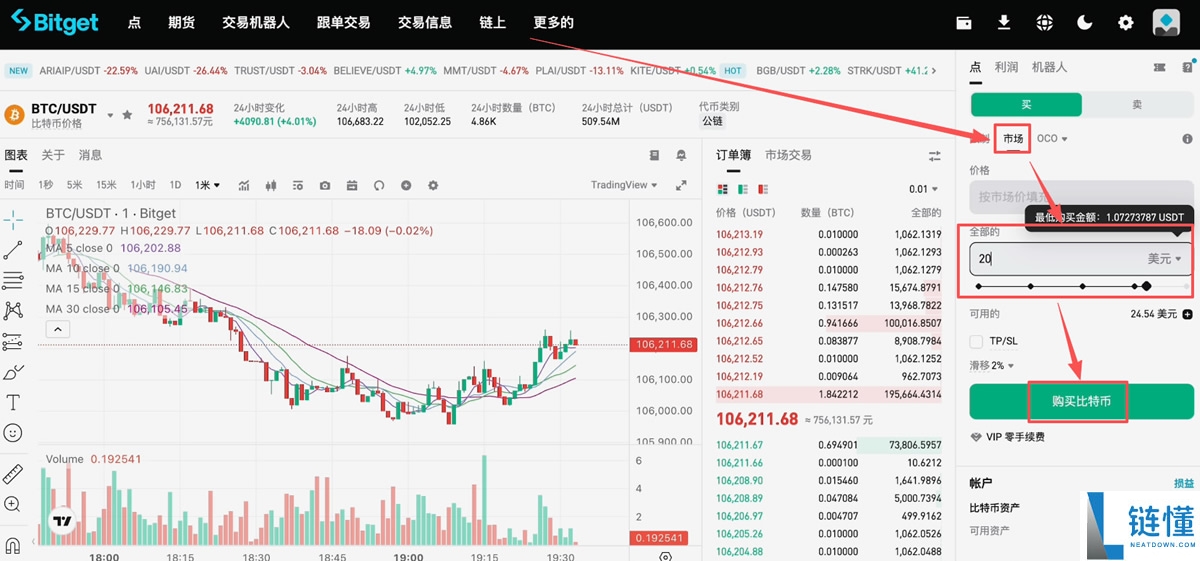Open the settings gear in header
This screenshot has height=561, width=1200.
coord(1126,23)
